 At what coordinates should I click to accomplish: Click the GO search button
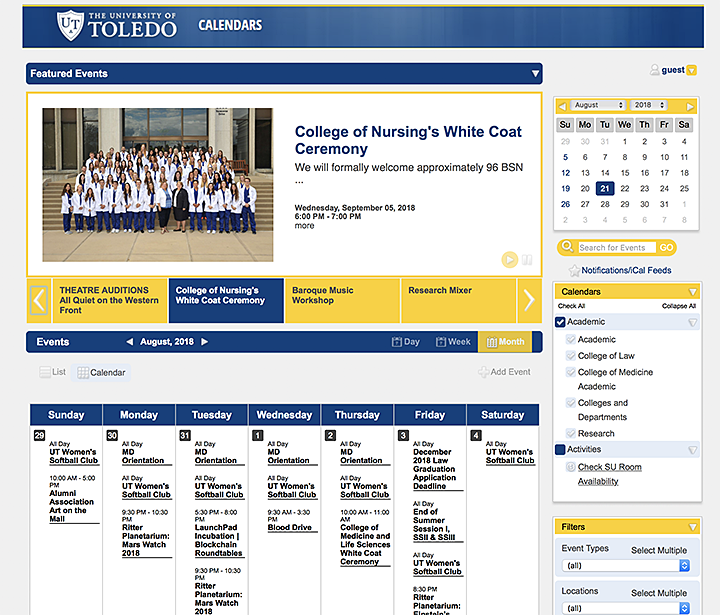[666, 248]
